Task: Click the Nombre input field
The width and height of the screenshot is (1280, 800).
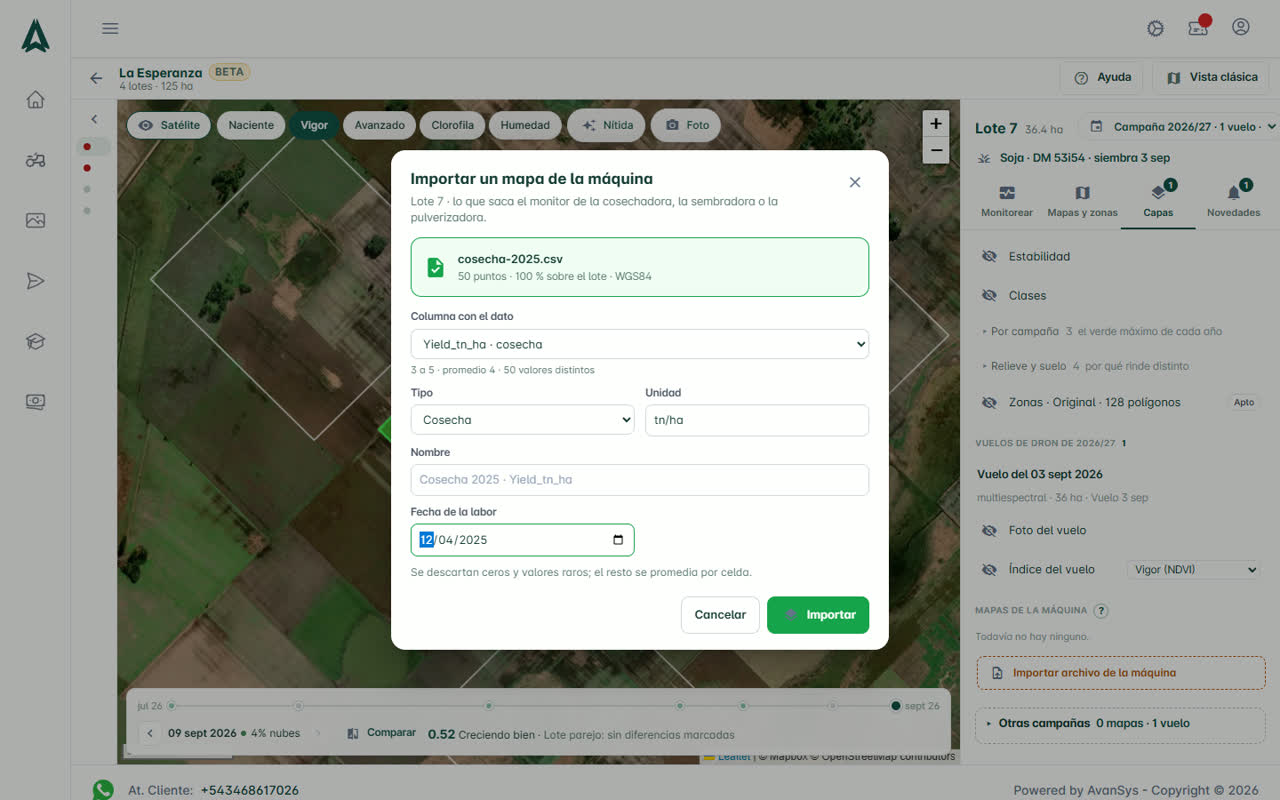Action: coord(640,480)
